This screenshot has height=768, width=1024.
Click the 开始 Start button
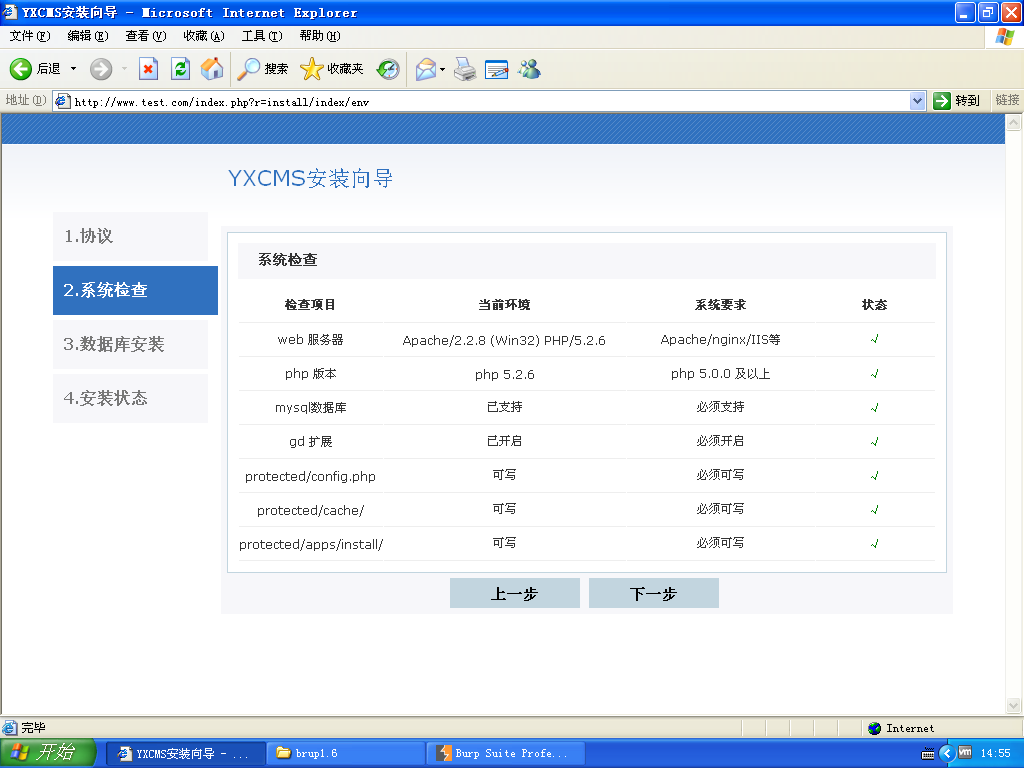[x=48, y=753]
